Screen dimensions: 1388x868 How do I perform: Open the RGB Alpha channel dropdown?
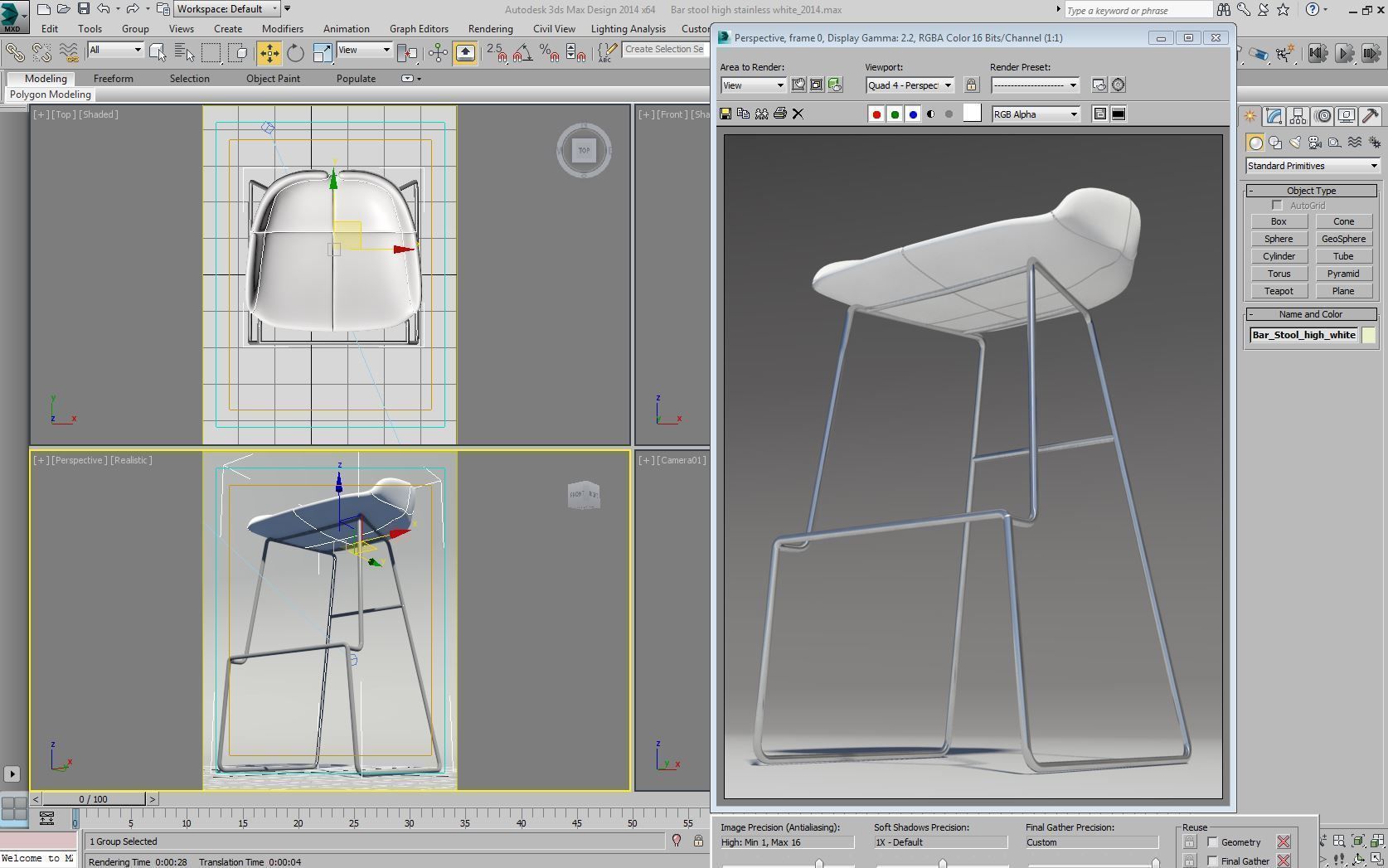coord(1036,114)
